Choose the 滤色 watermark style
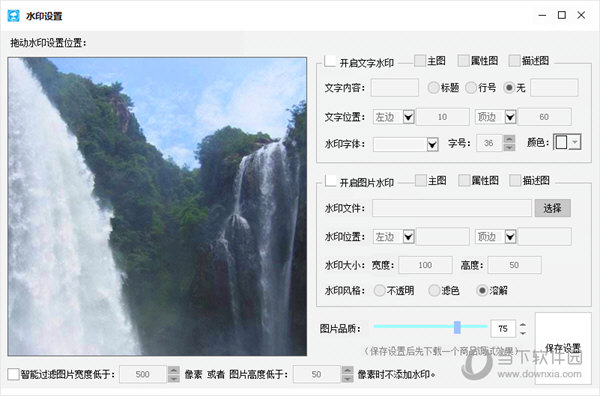Viewport: 600px width, 396px height. (x=434, y=291)
